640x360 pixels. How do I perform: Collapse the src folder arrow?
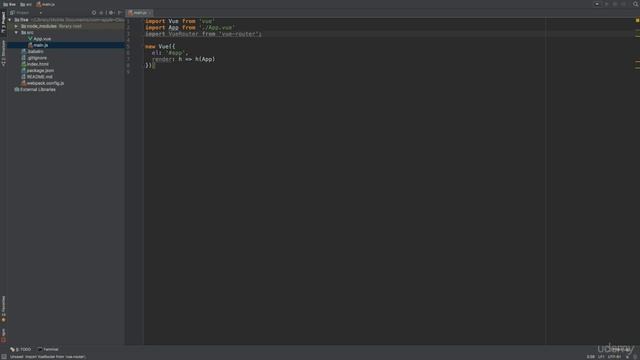point(16,32)
